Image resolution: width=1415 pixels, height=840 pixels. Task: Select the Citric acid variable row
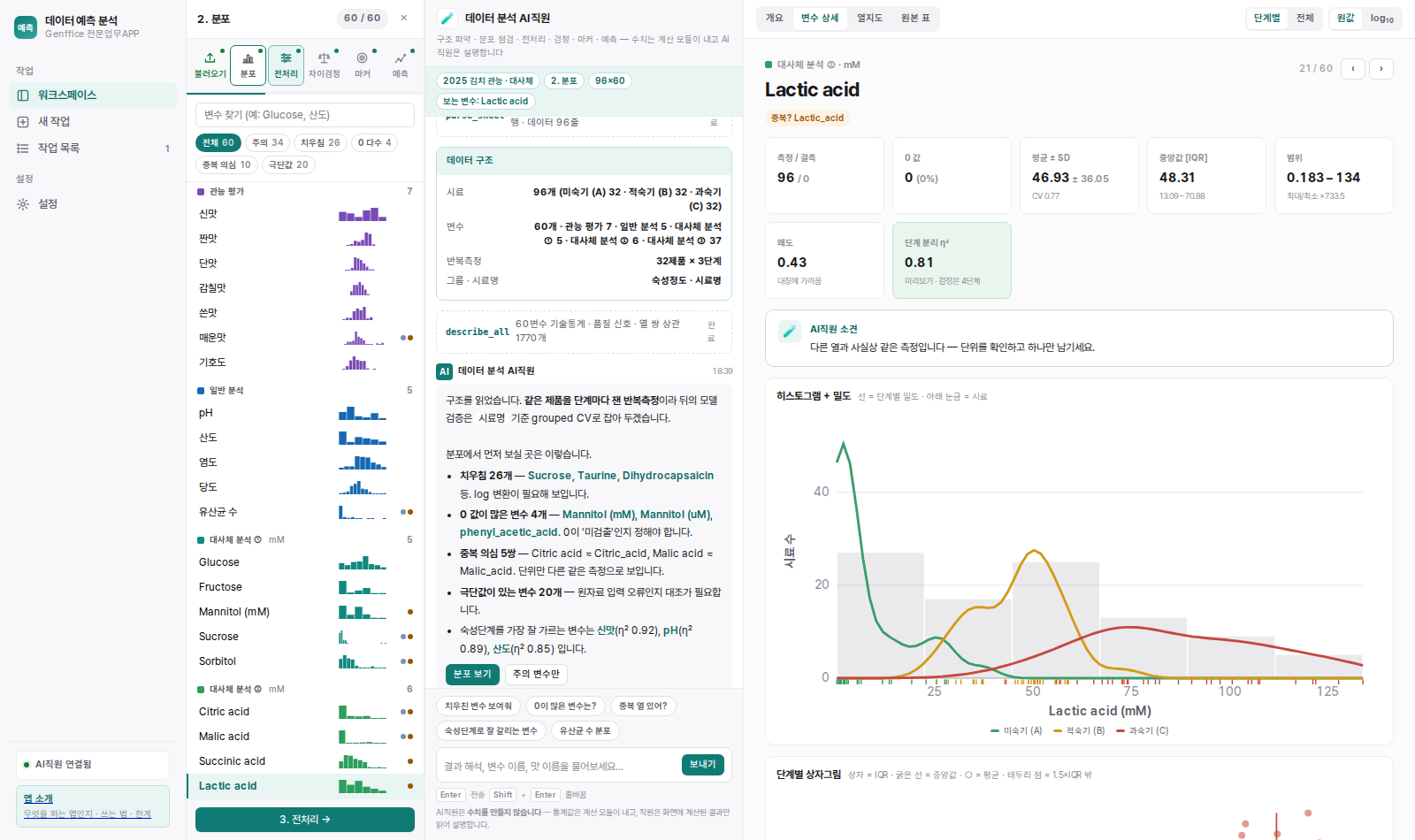[x=305, y=712]
